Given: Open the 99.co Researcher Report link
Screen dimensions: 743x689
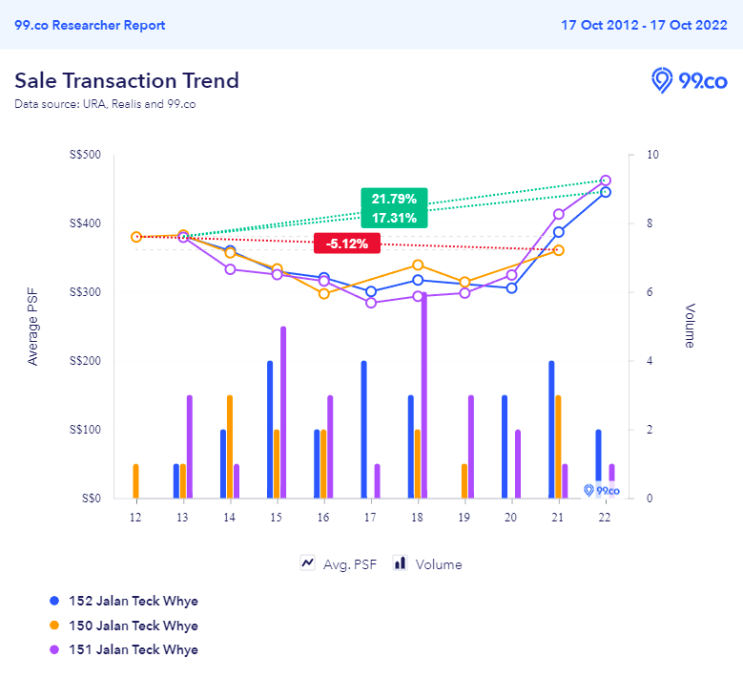Looking at the screenshot, I should tap(90, 25).
